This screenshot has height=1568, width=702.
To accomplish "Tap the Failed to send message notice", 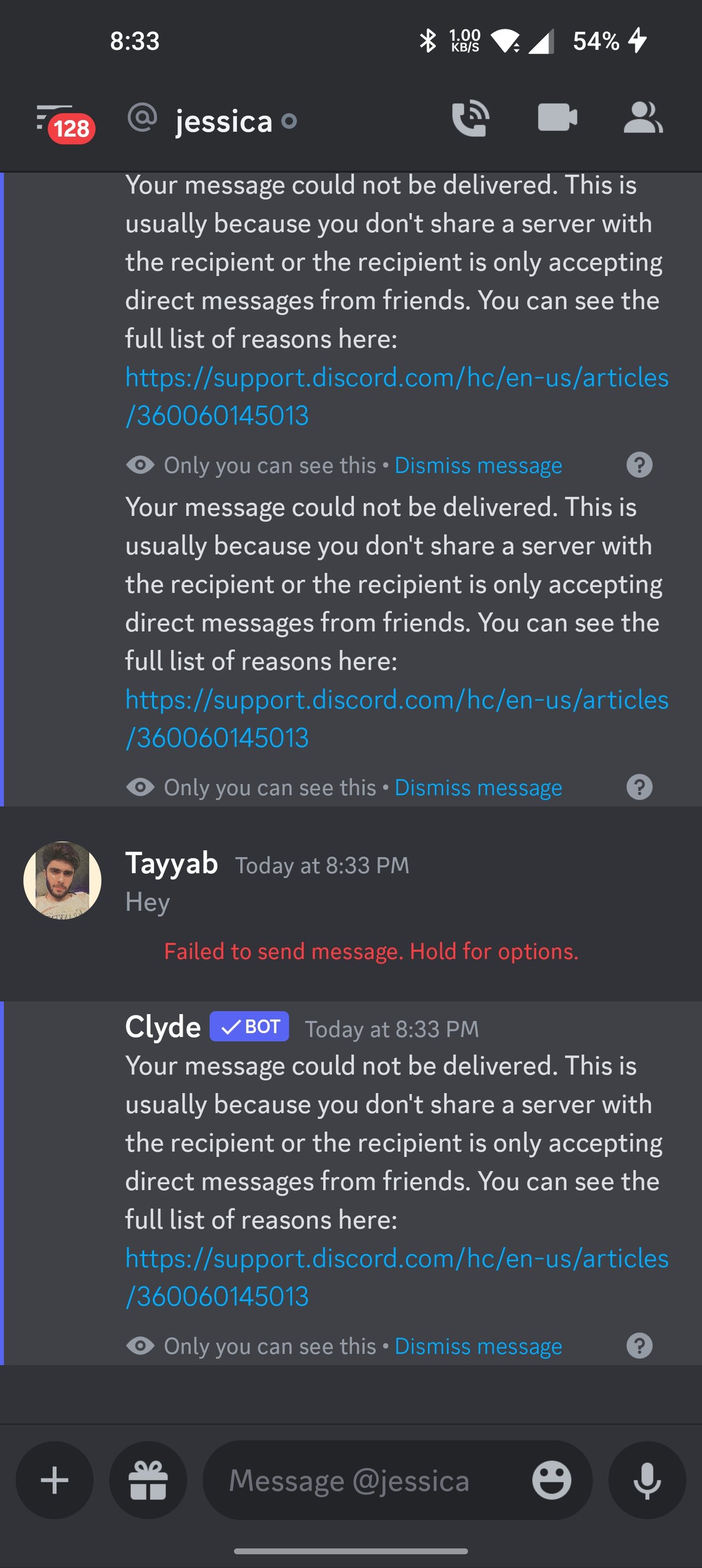I will point(371,951).
